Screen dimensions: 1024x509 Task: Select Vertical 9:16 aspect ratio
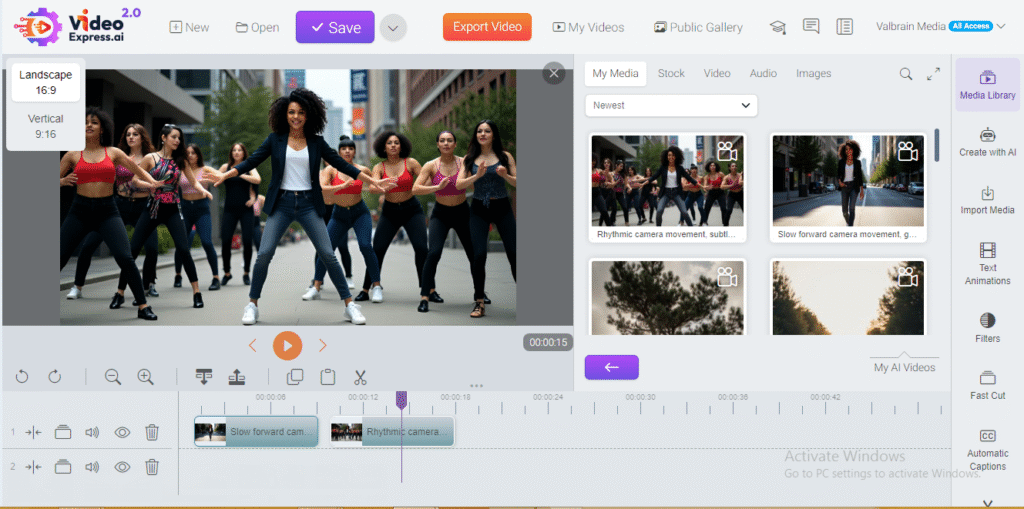coord(46,126)
